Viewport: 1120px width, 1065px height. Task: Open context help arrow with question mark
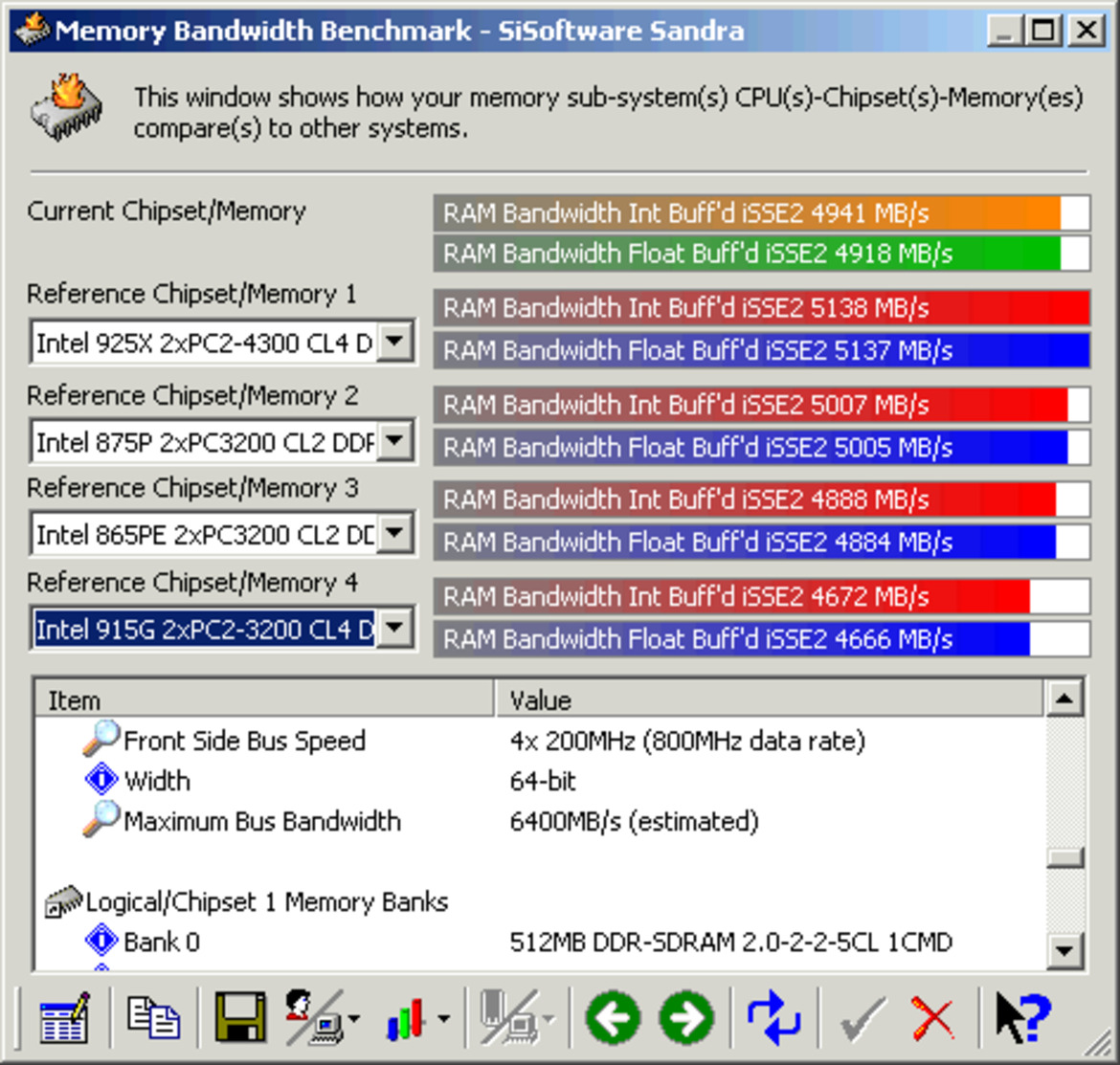coord(1024,1018)
